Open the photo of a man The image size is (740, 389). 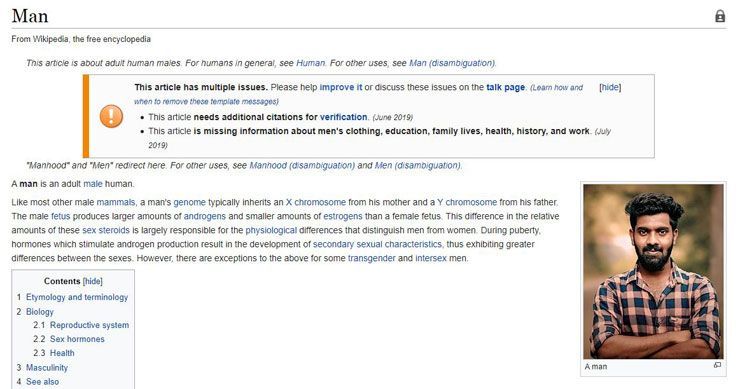point(653,271)
